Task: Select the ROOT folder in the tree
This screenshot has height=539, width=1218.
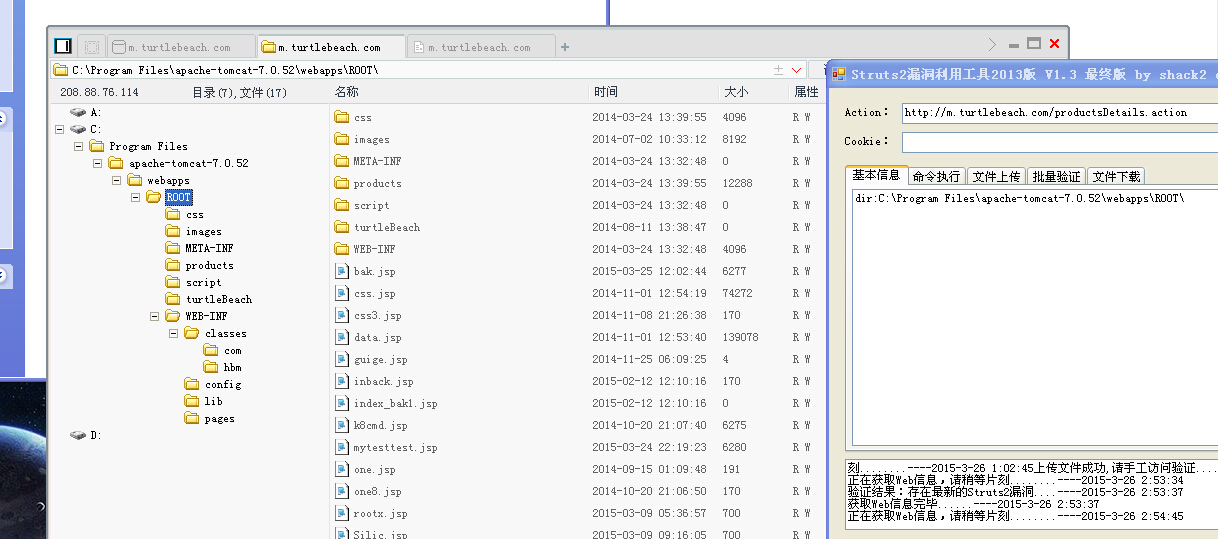Action: [178, 197]
